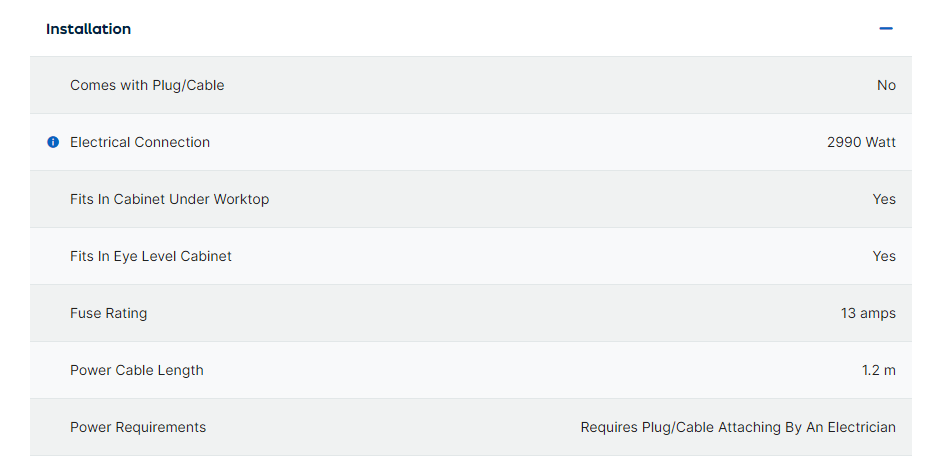Select 'Requires Plug/Cable Attaching By An Electrician' text
The width and height of the screenshot is (946, 469).
pos(738,427)
